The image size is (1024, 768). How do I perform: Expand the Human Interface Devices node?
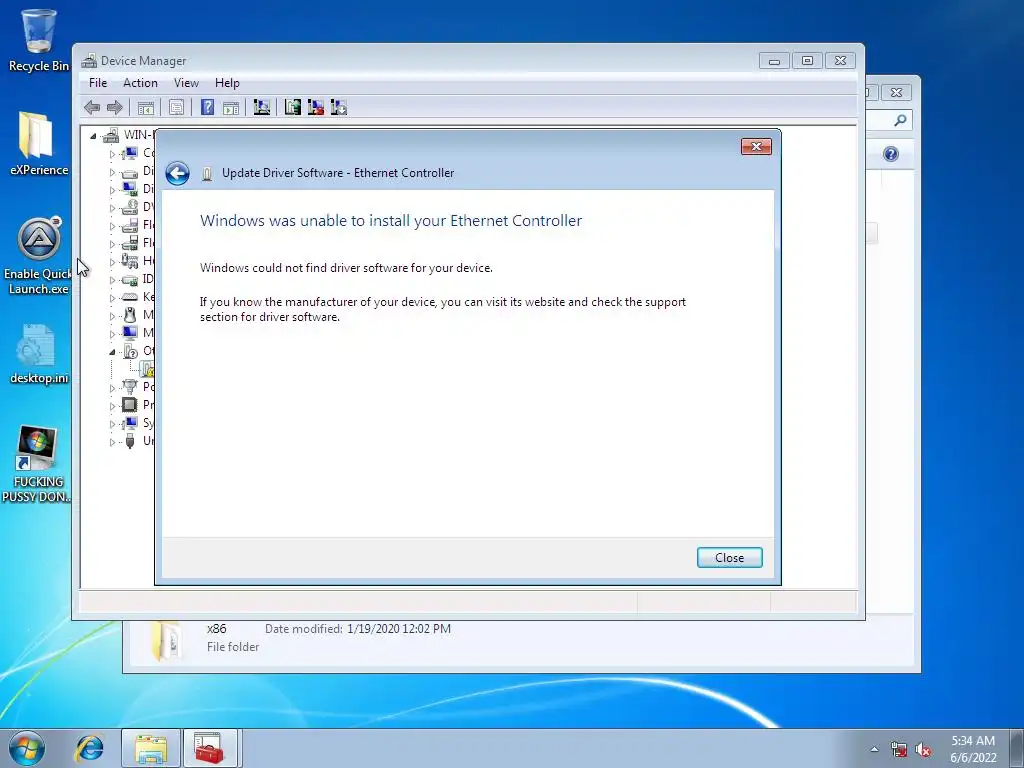point(112,262)
